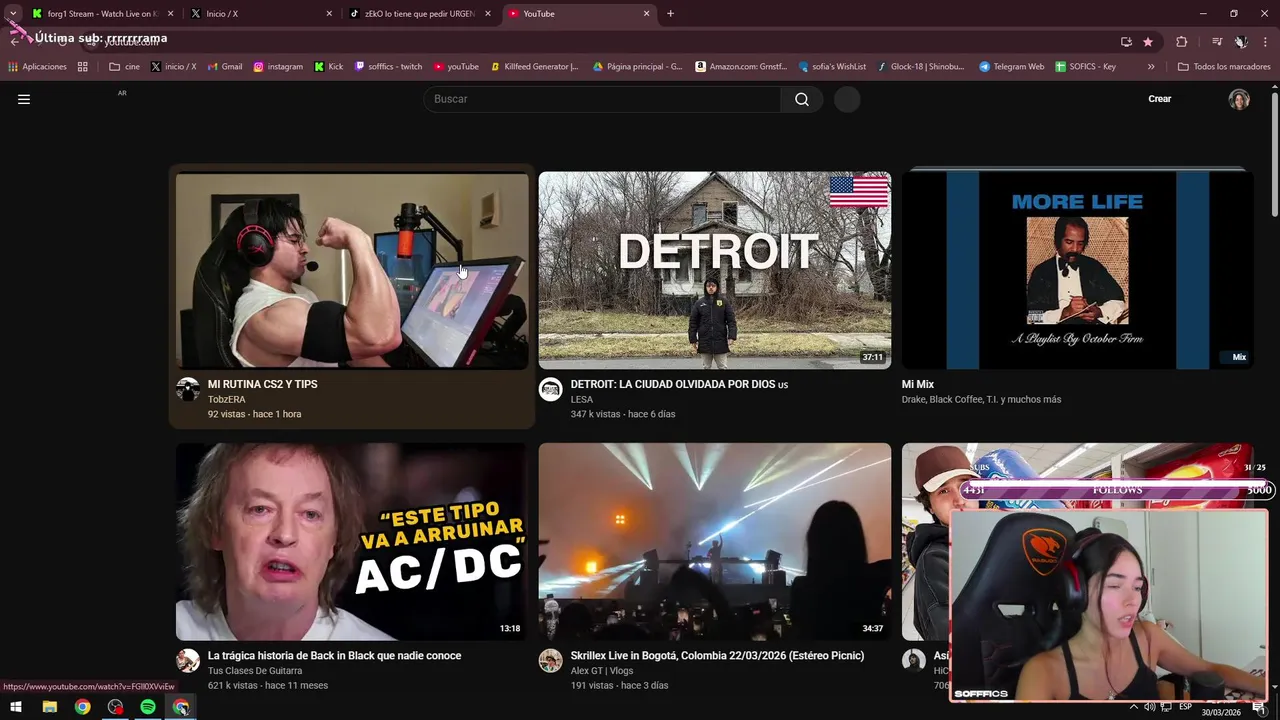1280x720 pixels.
Task: Switch to the Inicio / X tab
Action: tap(260, 14)
